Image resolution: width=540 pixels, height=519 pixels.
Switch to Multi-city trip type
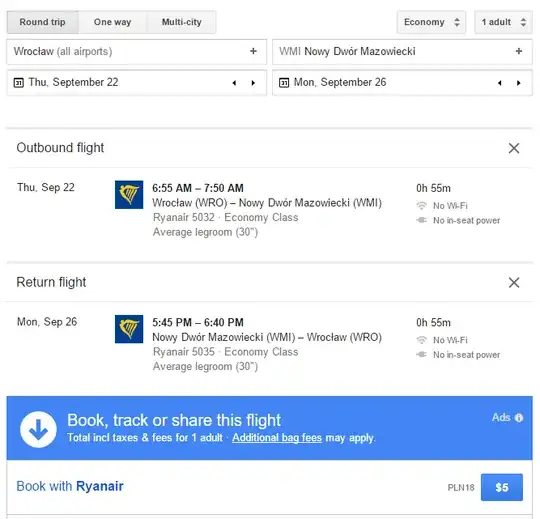point(181,22)
